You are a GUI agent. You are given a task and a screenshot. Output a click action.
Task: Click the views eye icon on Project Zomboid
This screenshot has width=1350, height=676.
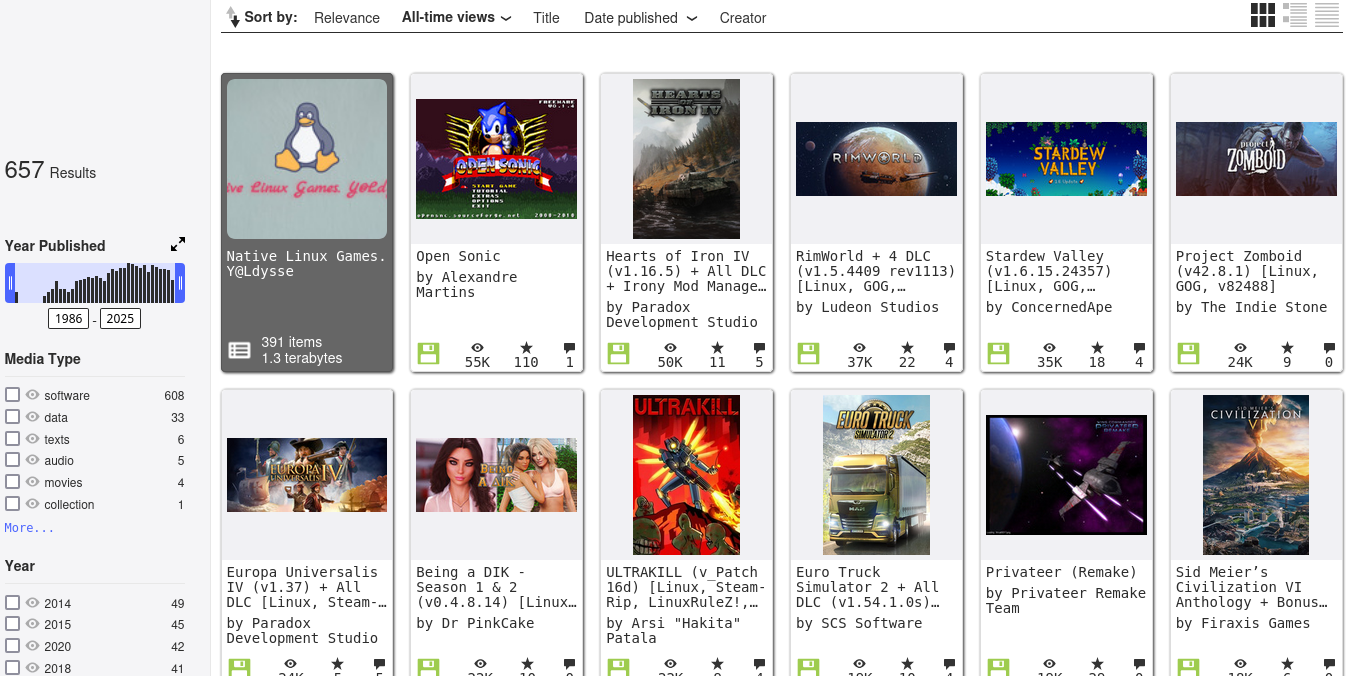[1239, 348]
